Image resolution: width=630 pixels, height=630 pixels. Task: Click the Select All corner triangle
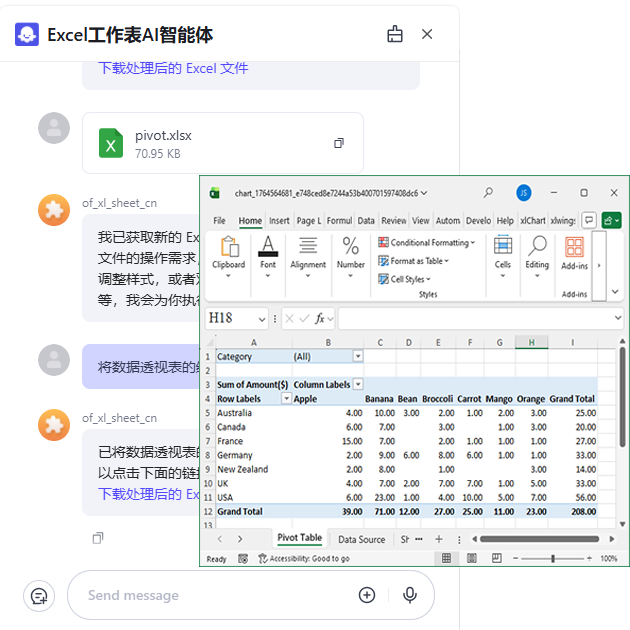(210, 342)
